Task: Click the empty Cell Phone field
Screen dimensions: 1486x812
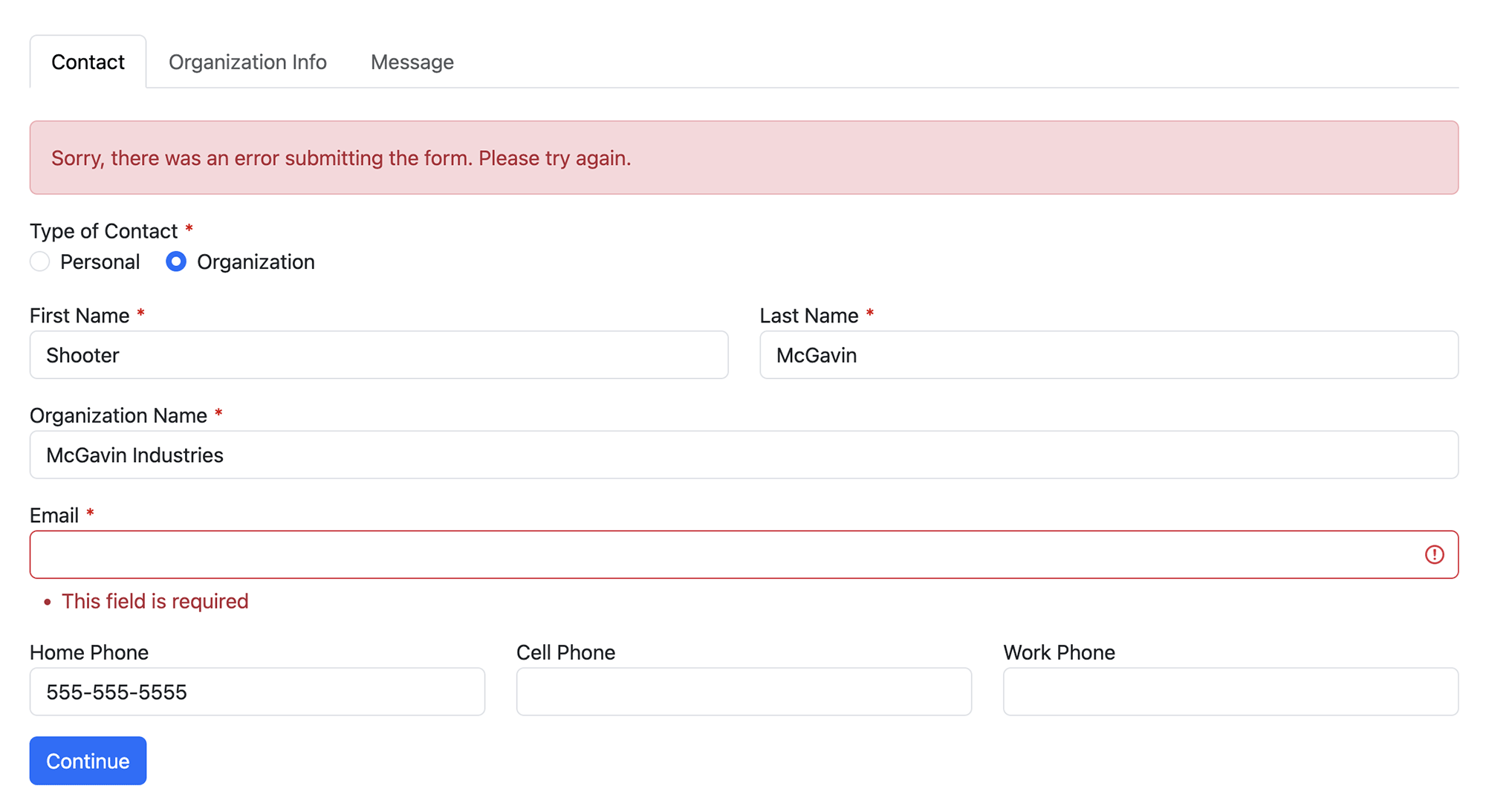Action: click(743, 692)
